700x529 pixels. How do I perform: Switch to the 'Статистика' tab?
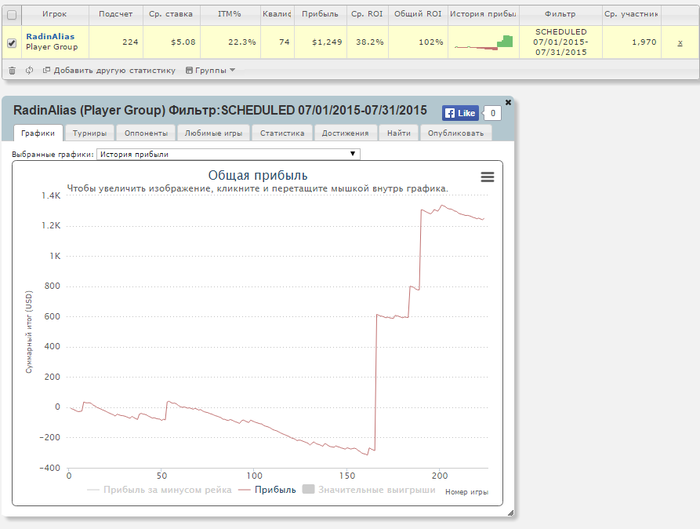point(282,133)
